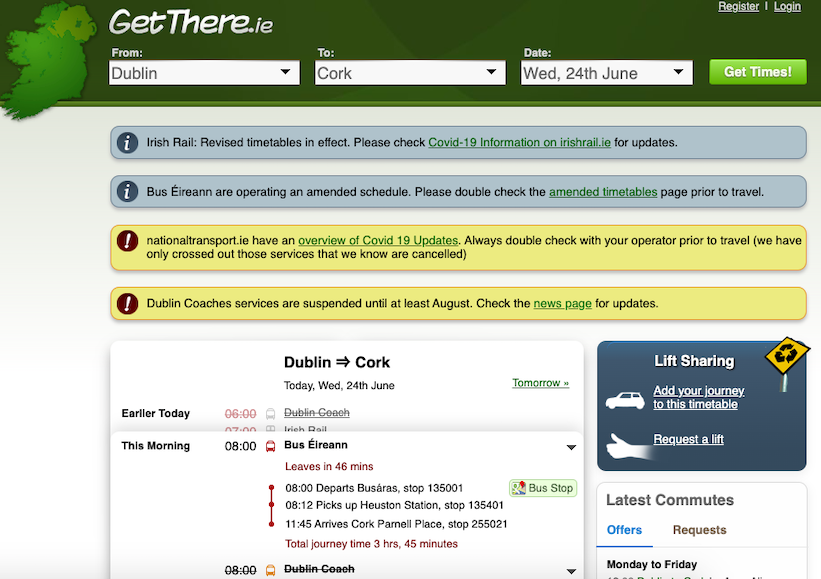Open the To dropdown showing Cork
Viewport: 821px width, 579px height.
[410, 73]
